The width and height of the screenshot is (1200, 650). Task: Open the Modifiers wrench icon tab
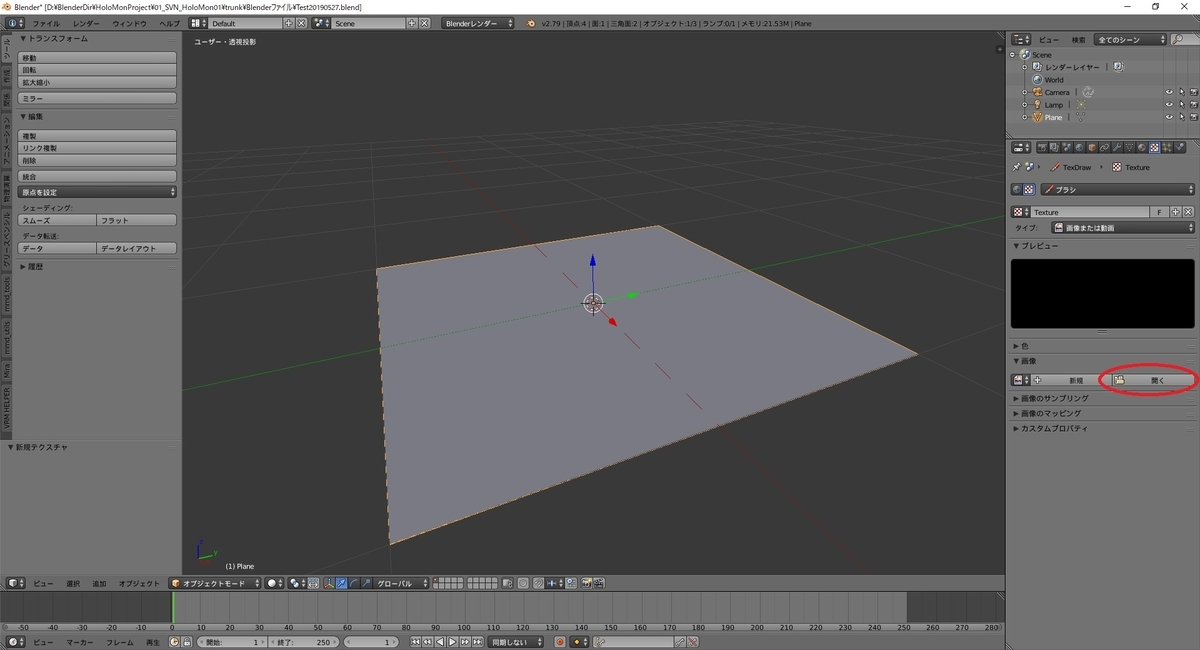coord(1117,147)
